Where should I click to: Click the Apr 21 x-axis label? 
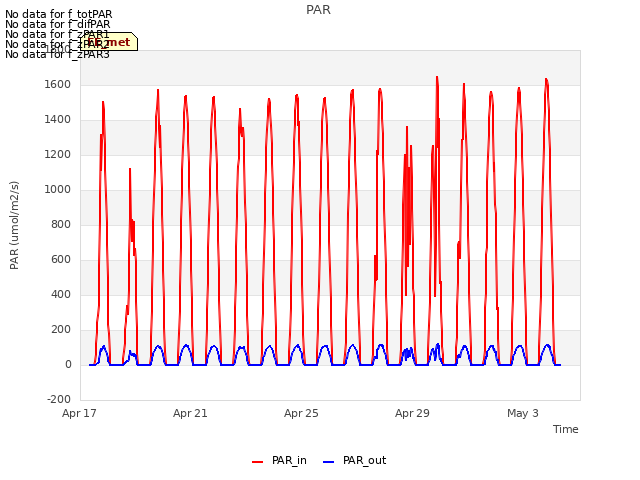(190, 413)
